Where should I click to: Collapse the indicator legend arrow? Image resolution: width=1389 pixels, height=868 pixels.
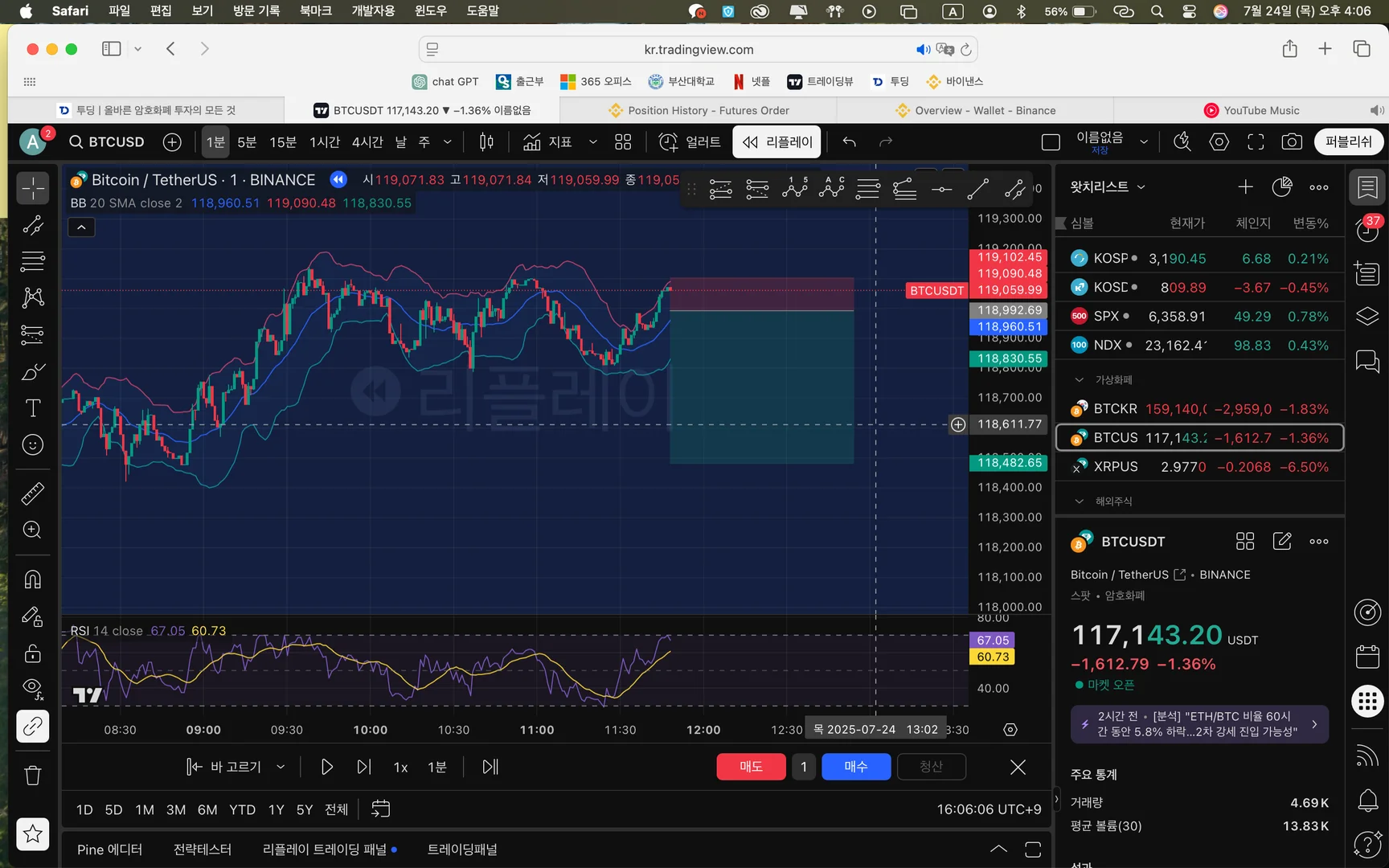[x=81, y=227]
